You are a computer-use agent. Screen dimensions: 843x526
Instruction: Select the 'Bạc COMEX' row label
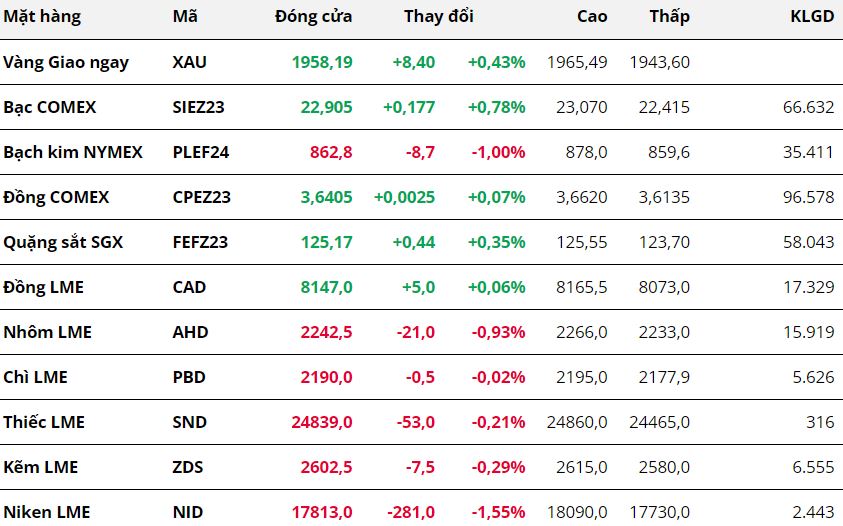click(x=49, y=108)
